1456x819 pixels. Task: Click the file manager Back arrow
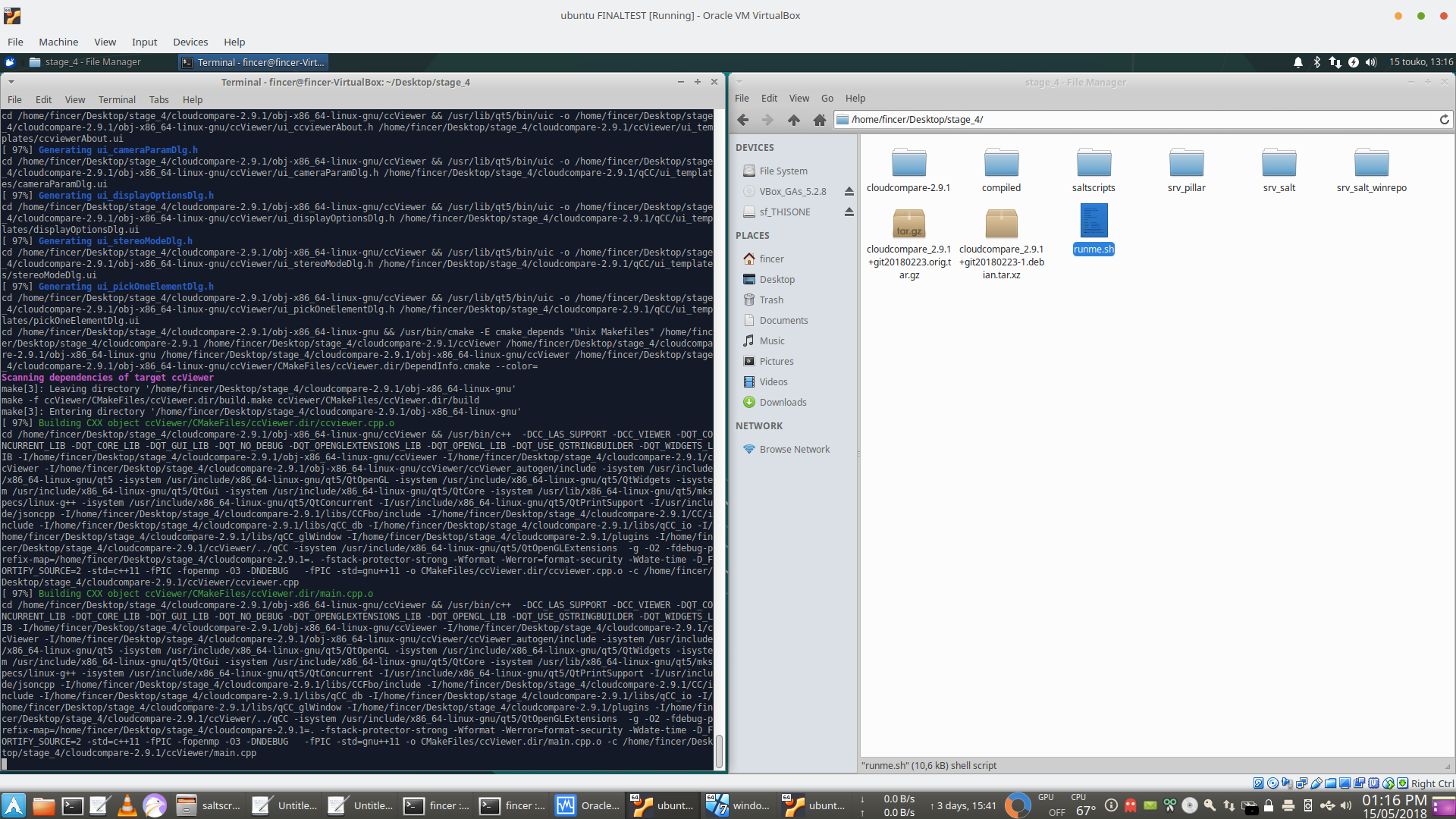pos(743,120)
